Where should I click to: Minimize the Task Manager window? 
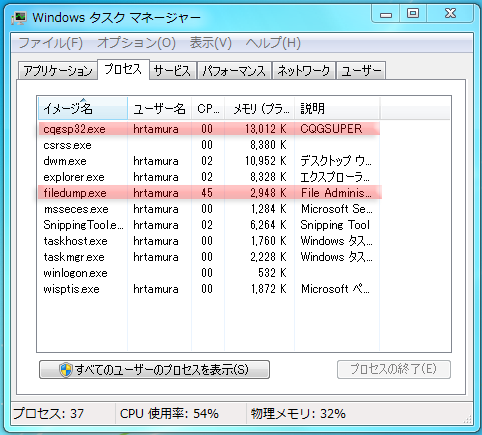coord(386,14)
